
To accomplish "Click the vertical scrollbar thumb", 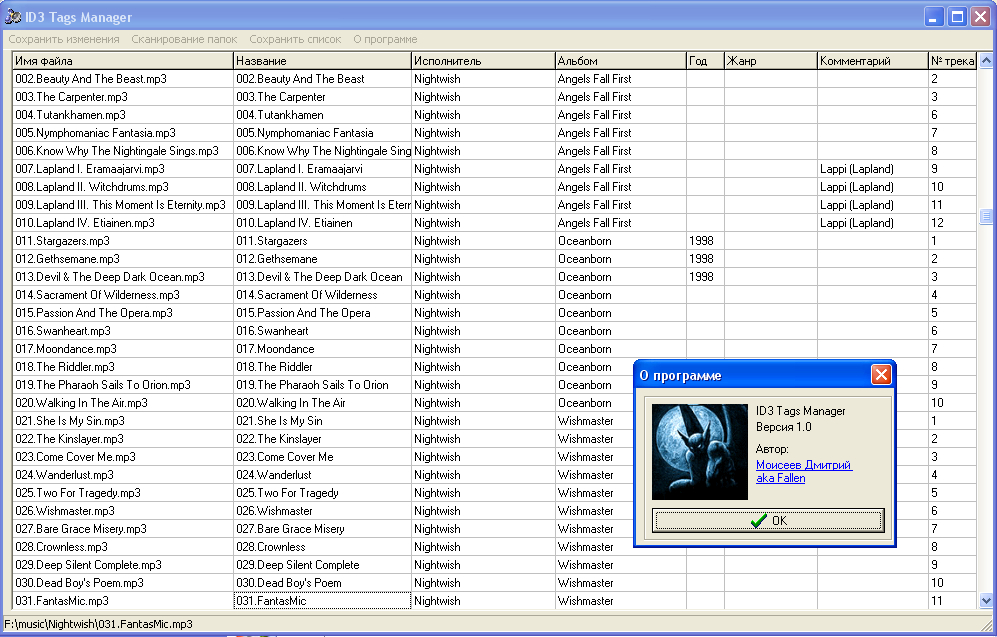I will [986, 216].
